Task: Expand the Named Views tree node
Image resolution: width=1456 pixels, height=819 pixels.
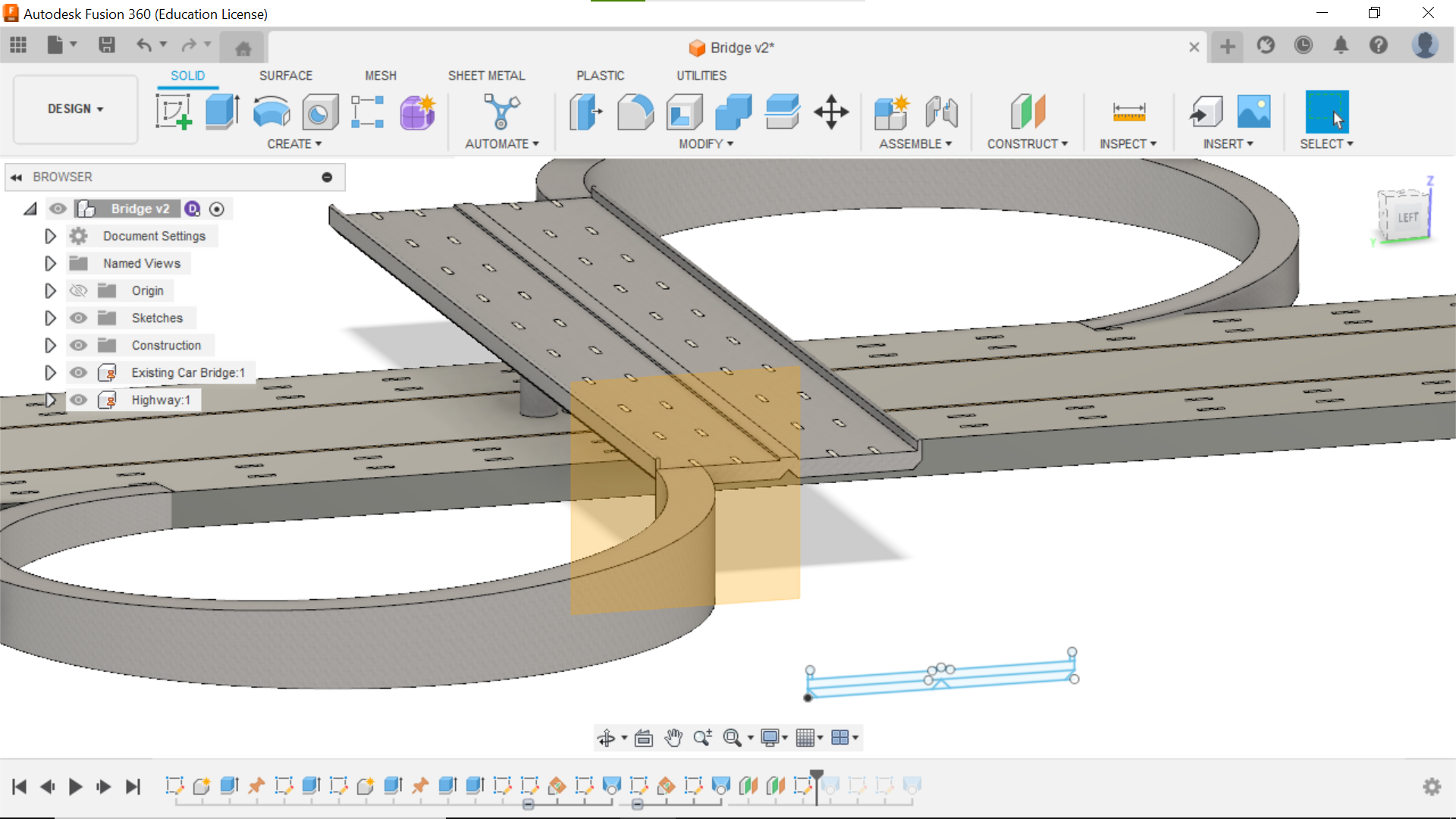Action: pos(50,263)
